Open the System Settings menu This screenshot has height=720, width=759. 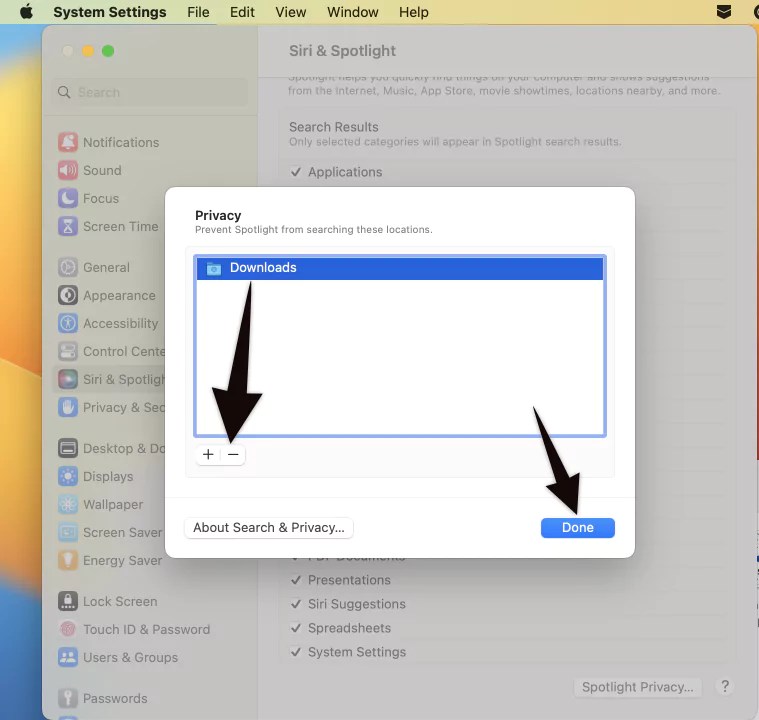110,12
